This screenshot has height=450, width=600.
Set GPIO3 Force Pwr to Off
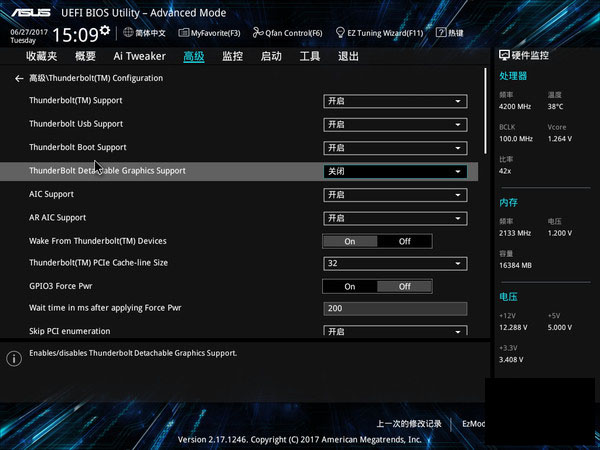coord(404,287)
